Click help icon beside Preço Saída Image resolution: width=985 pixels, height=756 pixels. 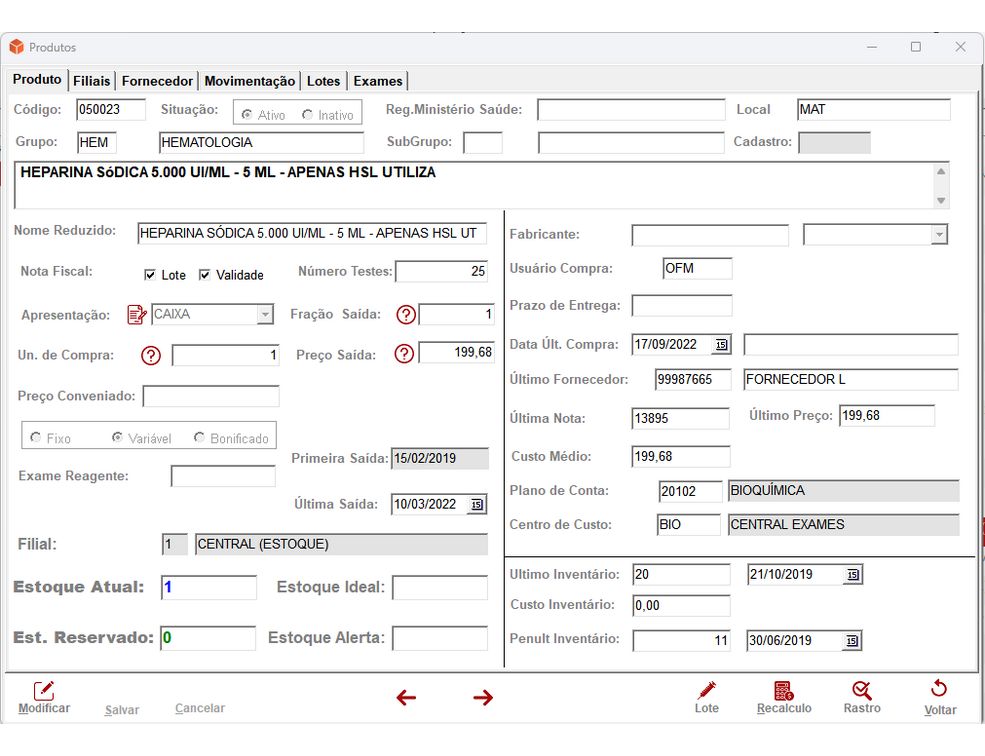coord(405,354)
